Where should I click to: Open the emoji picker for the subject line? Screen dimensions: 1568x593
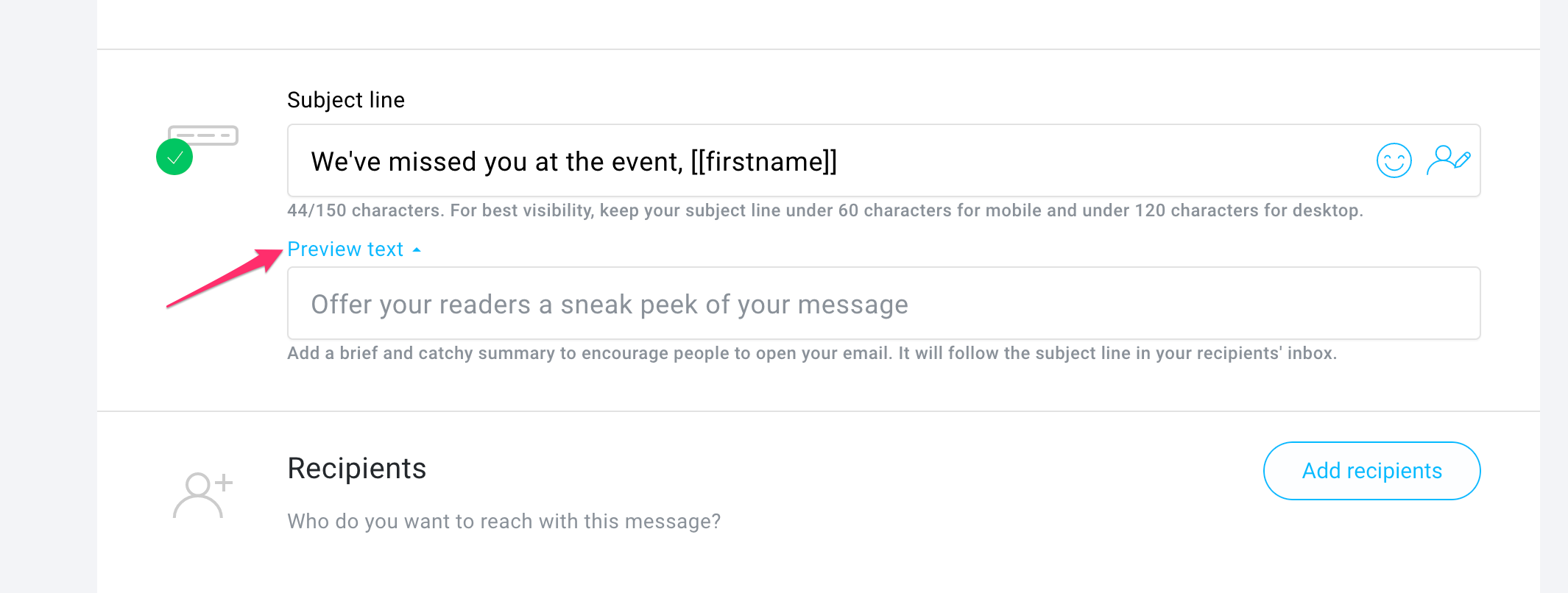pos(1394,160)
